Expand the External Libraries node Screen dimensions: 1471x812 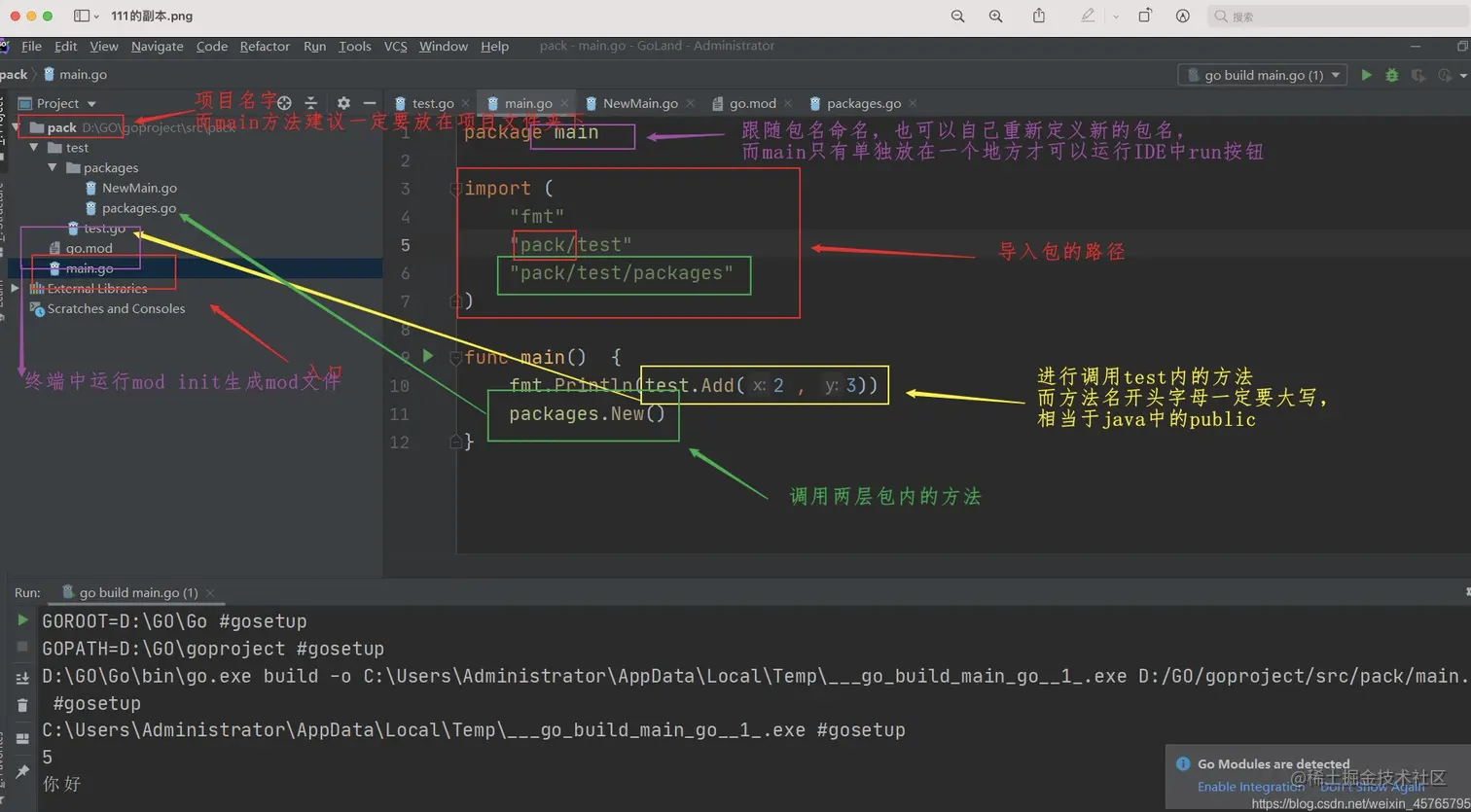tap(16, 289)
